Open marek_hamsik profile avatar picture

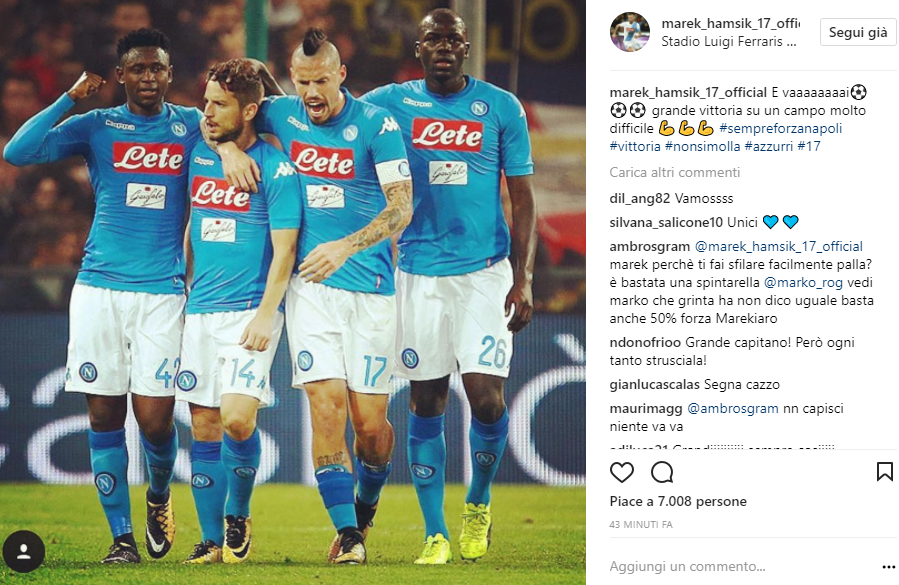[630, 32]
